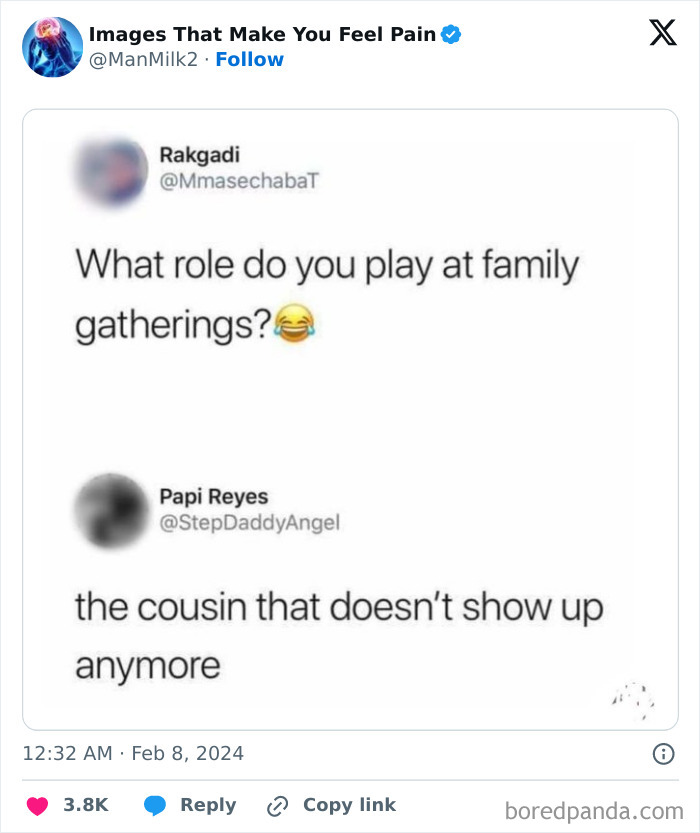Click the X logo icon

coord(662,33)
